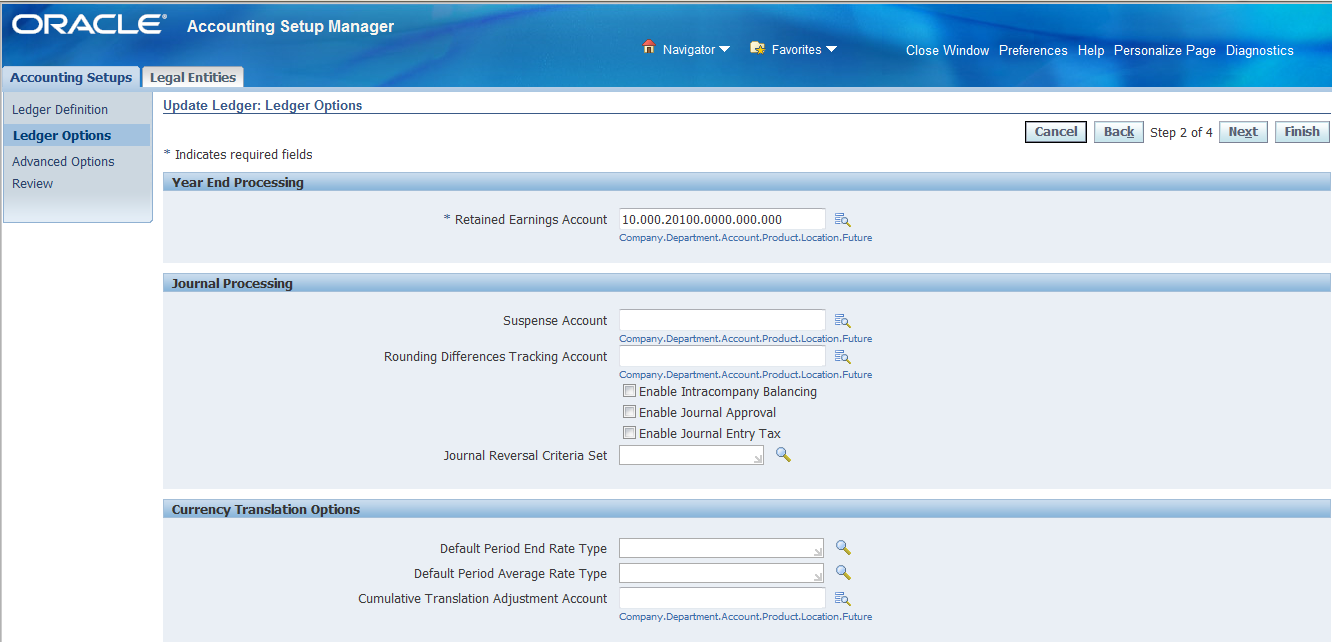Click Journal Reversal Criteria Set field
Viewport: 1332px width, 642px height.
[x=692, y=455]
